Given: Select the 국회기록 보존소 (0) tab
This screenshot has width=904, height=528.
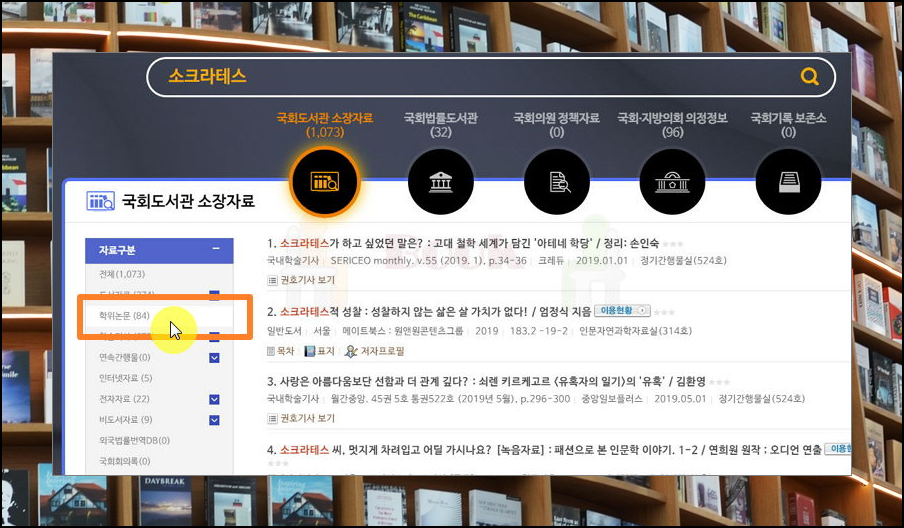Looking at the screenshot, I should 788,125.
